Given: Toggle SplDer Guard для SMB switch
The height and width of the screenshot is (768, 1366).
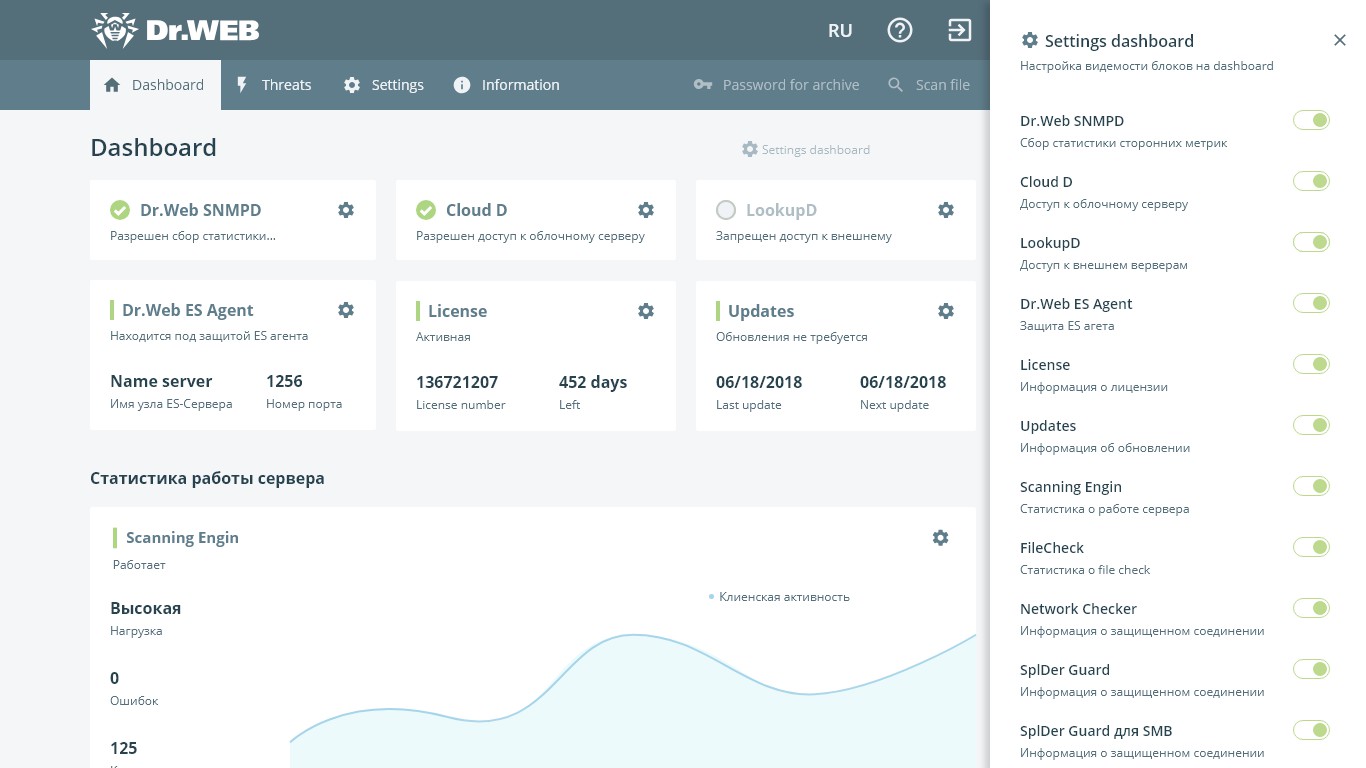Looking at the screenshot, I should (1311, 730).
